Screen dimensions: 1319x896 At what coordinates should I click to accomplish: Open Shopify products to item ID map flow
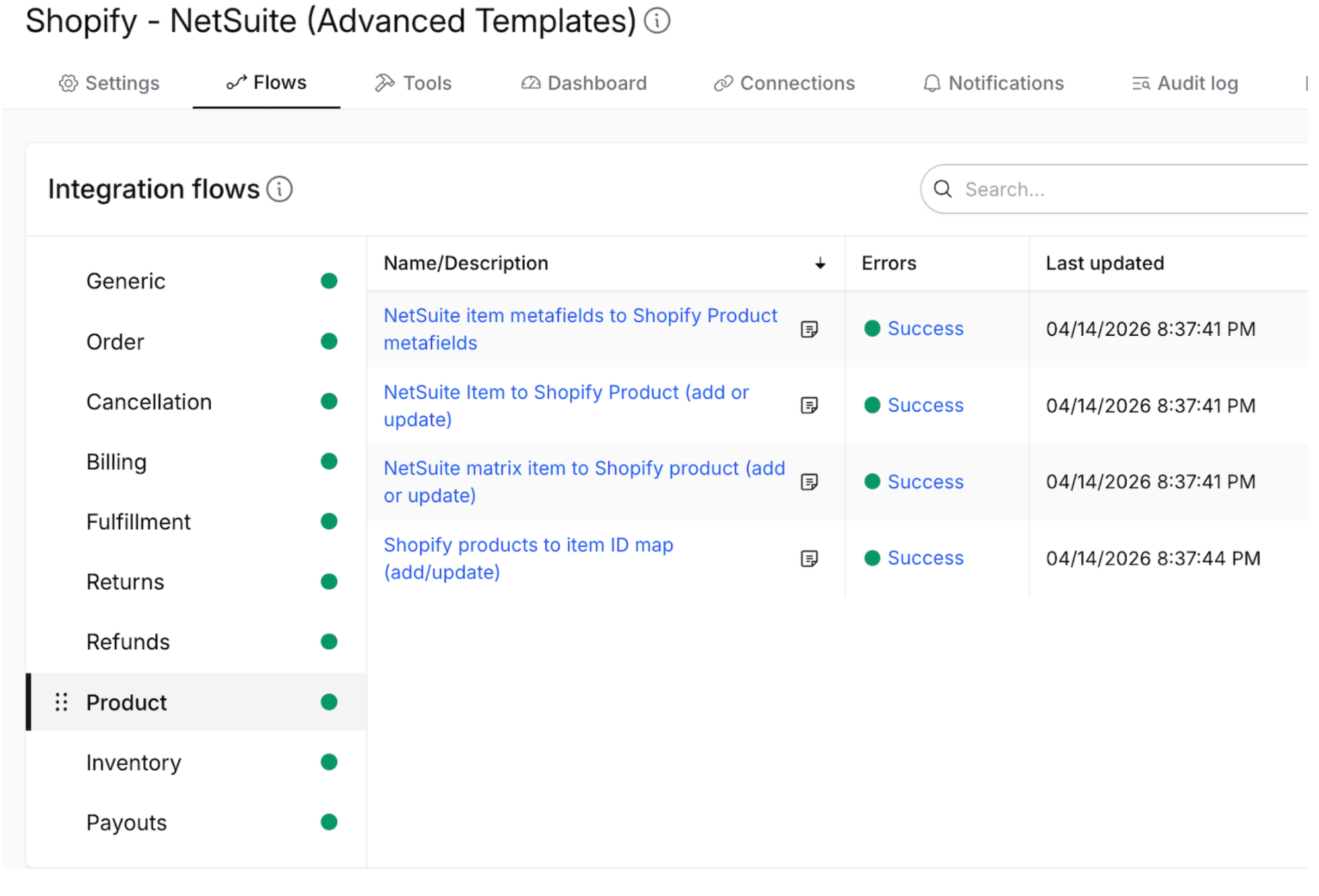point(528,558)
